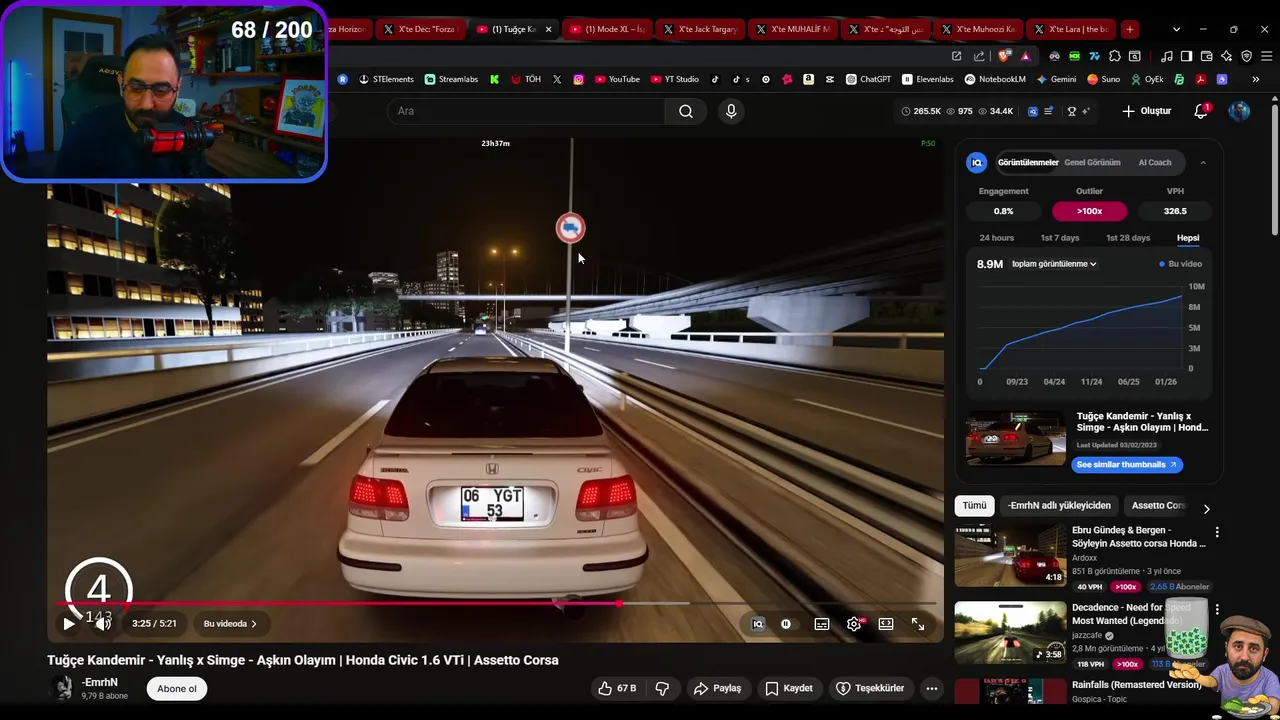Open the STElements bookmark
The image size is (1280, 720).
click(x=386, y=79)
